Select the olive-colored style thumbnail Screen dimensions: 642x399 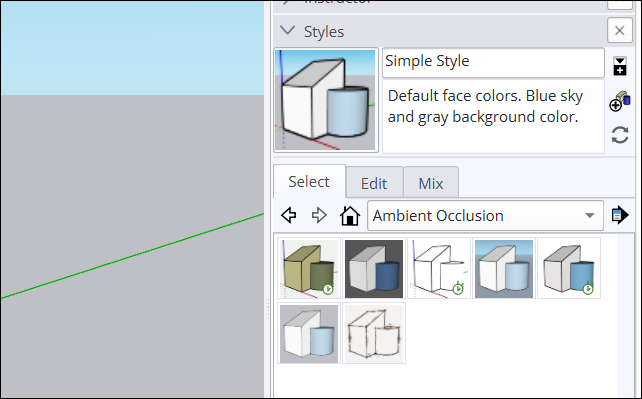point(309,268)
